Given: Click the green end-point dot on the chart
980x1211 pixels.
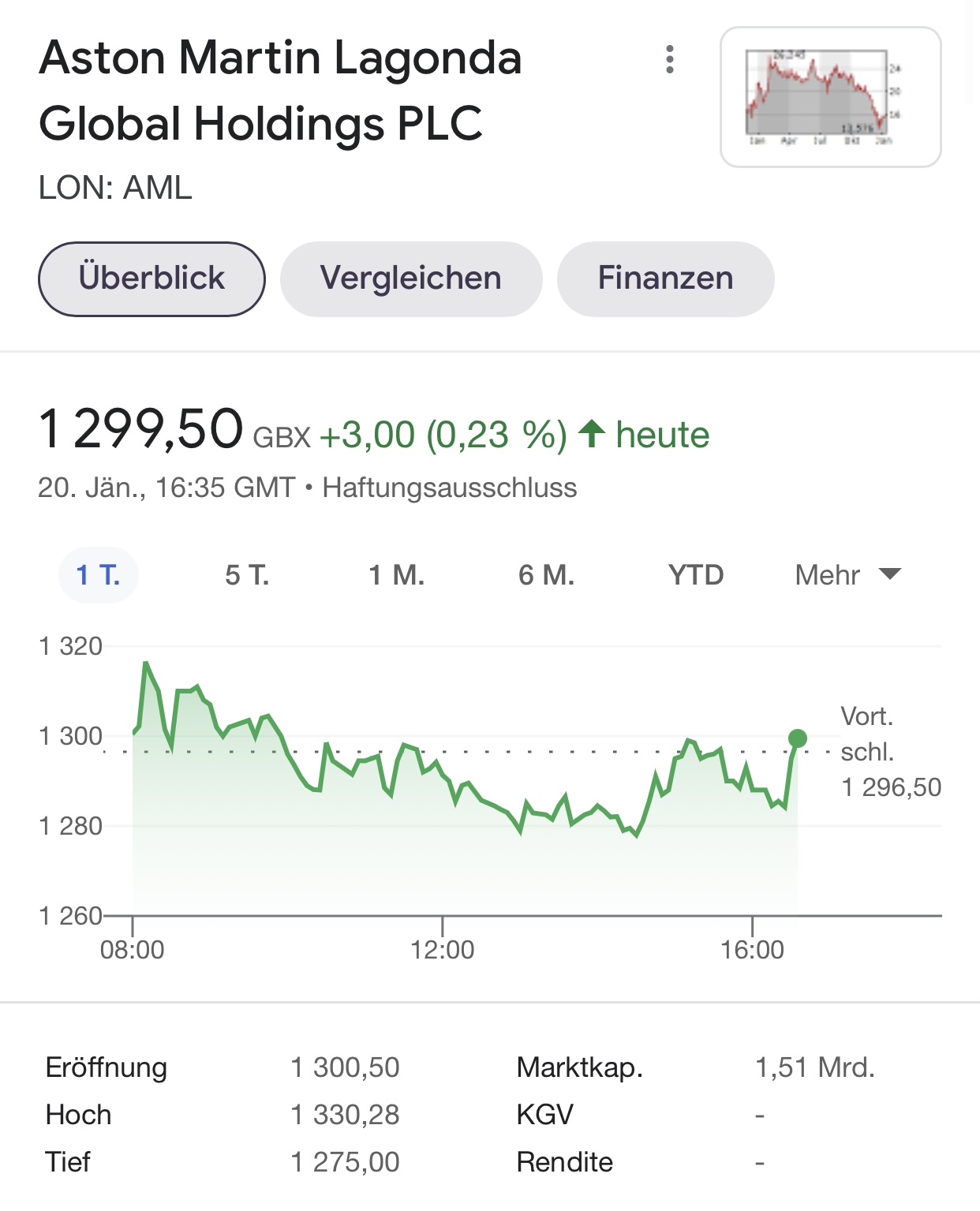Looking at the screenshot, I should (x=798, y=738).
